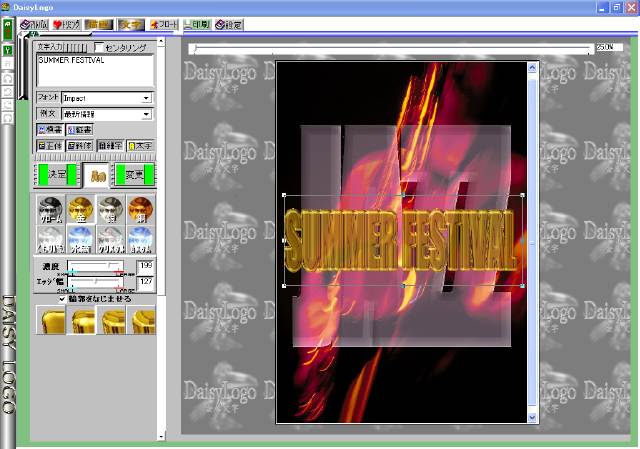Click the gold Aa text preview icon
The height and width of the screenshot is (449, 640).
(97, 176)
